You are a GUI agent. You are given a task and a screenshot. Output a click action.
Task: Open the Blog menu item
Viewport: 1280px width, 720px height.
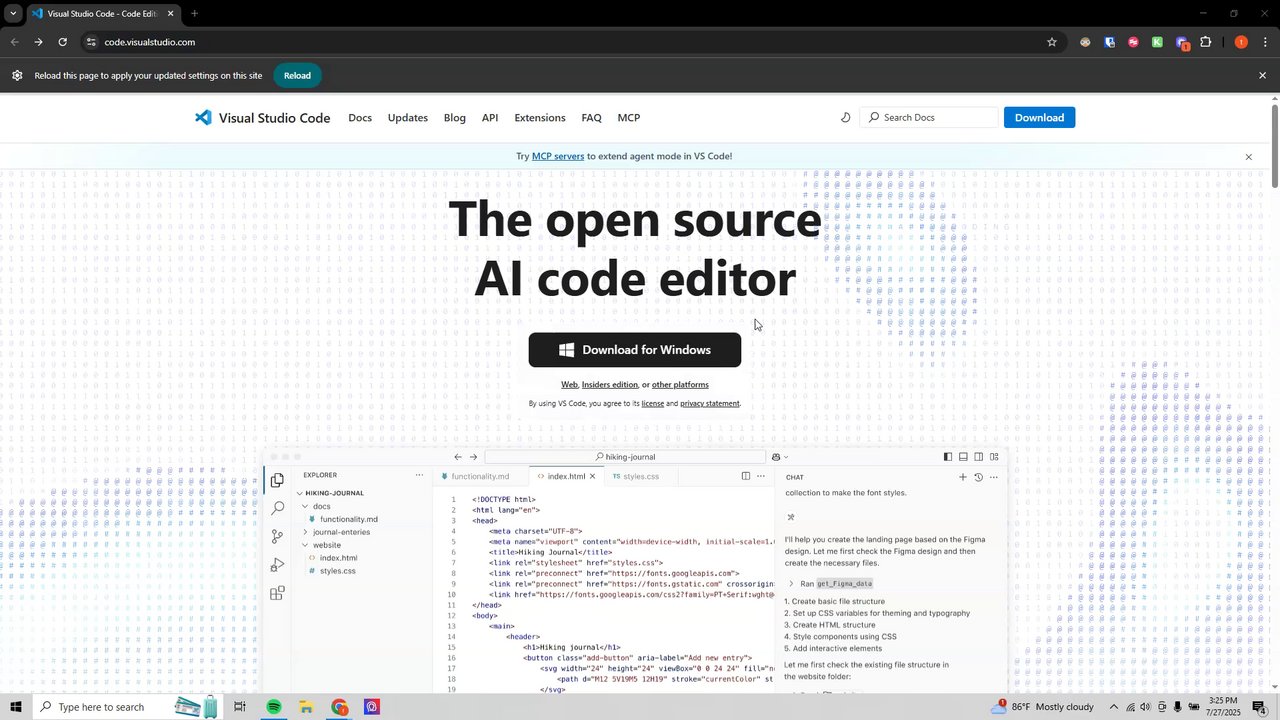coord(455,117)
